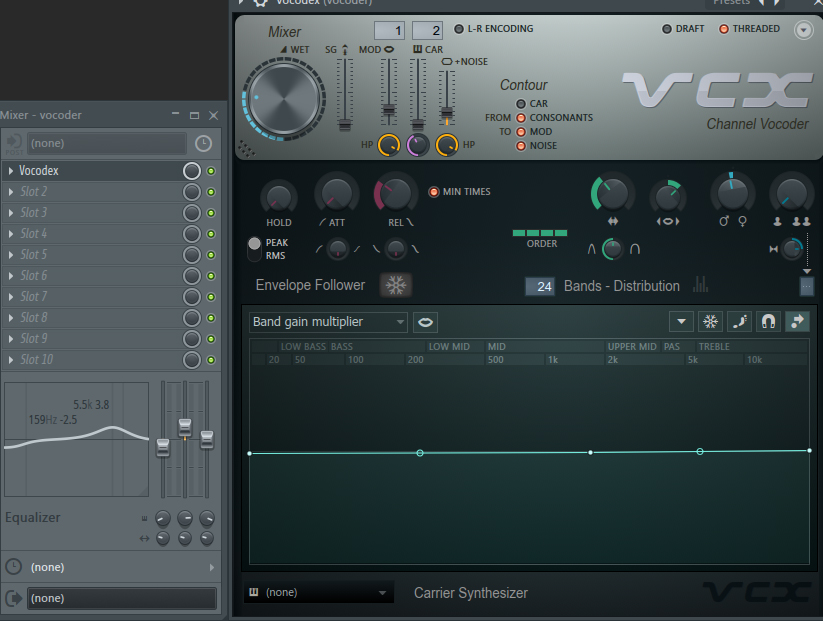Click the 24 Bands count box

(x=540, y=286)
